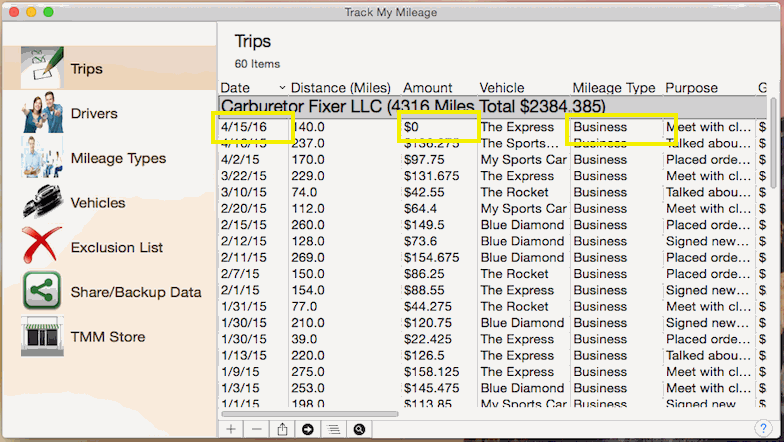This screenshot has height=442, width=784.
Task: Click distance 210.0 cell
Action: 308,323
